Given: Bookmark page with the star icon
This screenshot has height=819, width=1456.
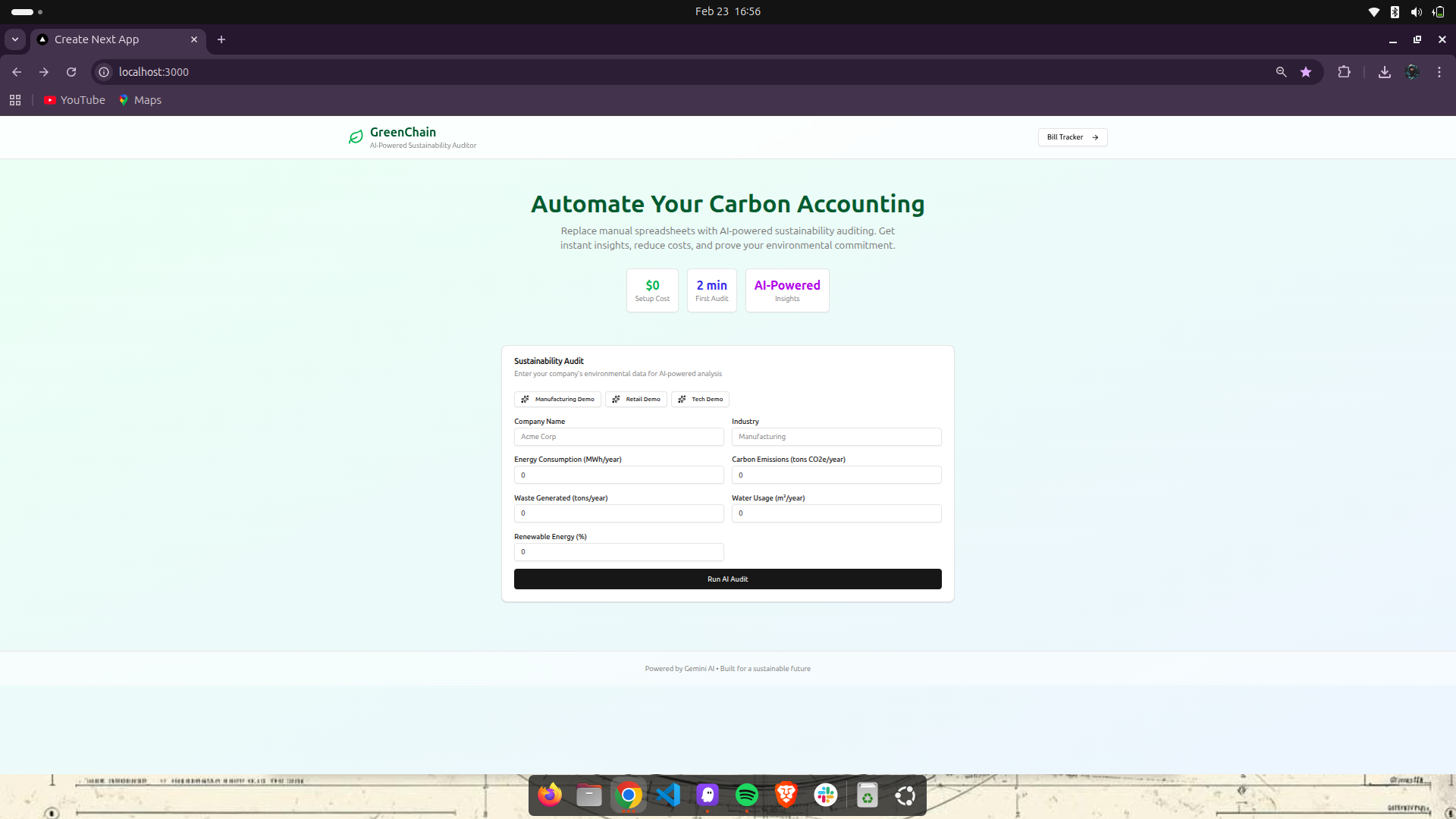Looking at the screenshot, I should (x=1306, y=72).
